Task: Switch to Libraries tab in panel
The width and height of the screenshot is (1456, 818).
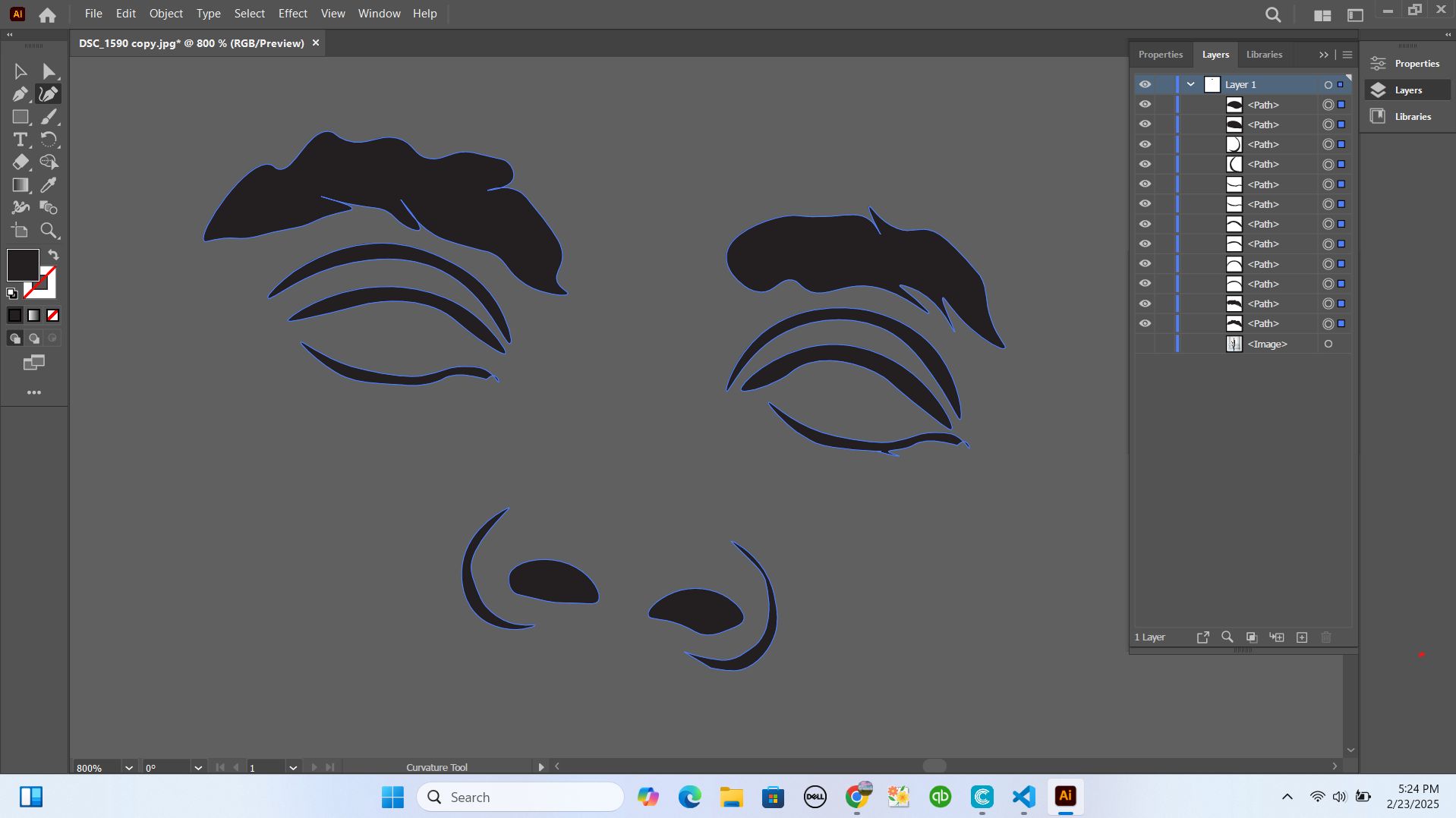Action: pyautogui.click(x=1265, y=55)
